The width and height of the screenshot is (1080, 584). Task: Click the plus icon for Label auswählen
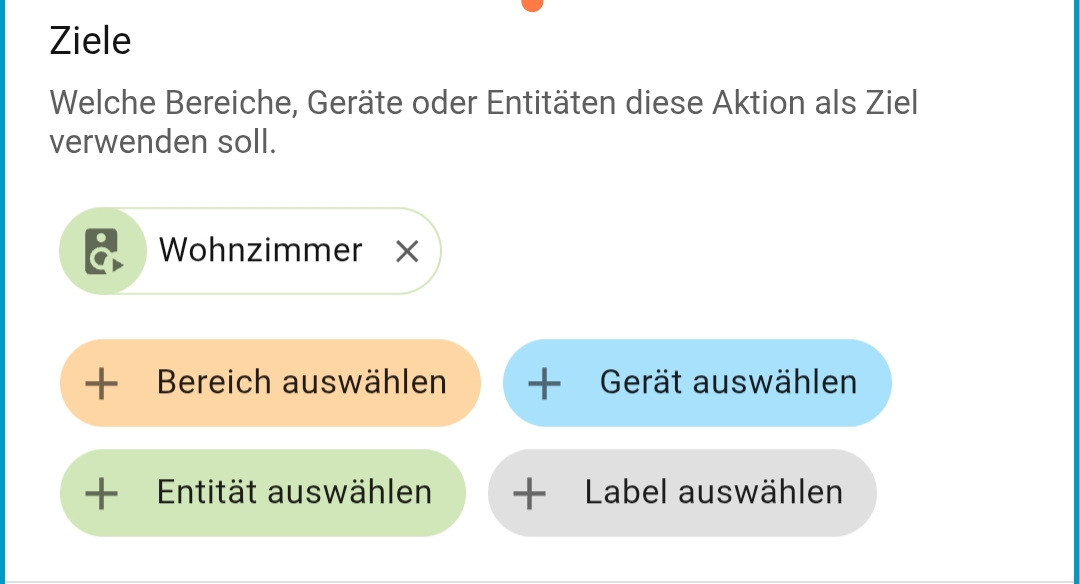[x=529, y=493]
